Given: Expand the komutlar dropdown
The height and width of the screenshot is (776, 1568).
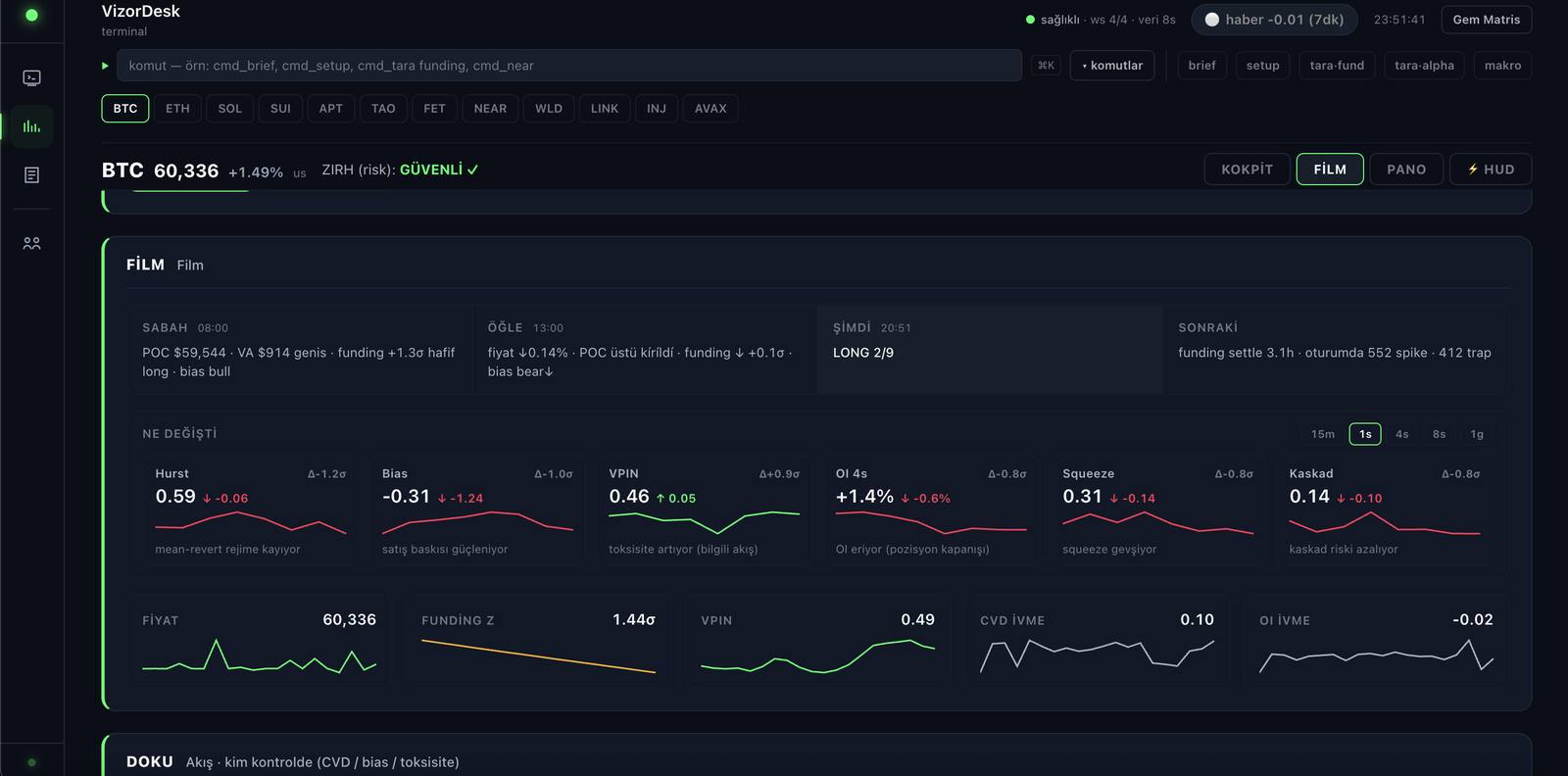Looking at the screenshot, I should (x=1112, y=66).
